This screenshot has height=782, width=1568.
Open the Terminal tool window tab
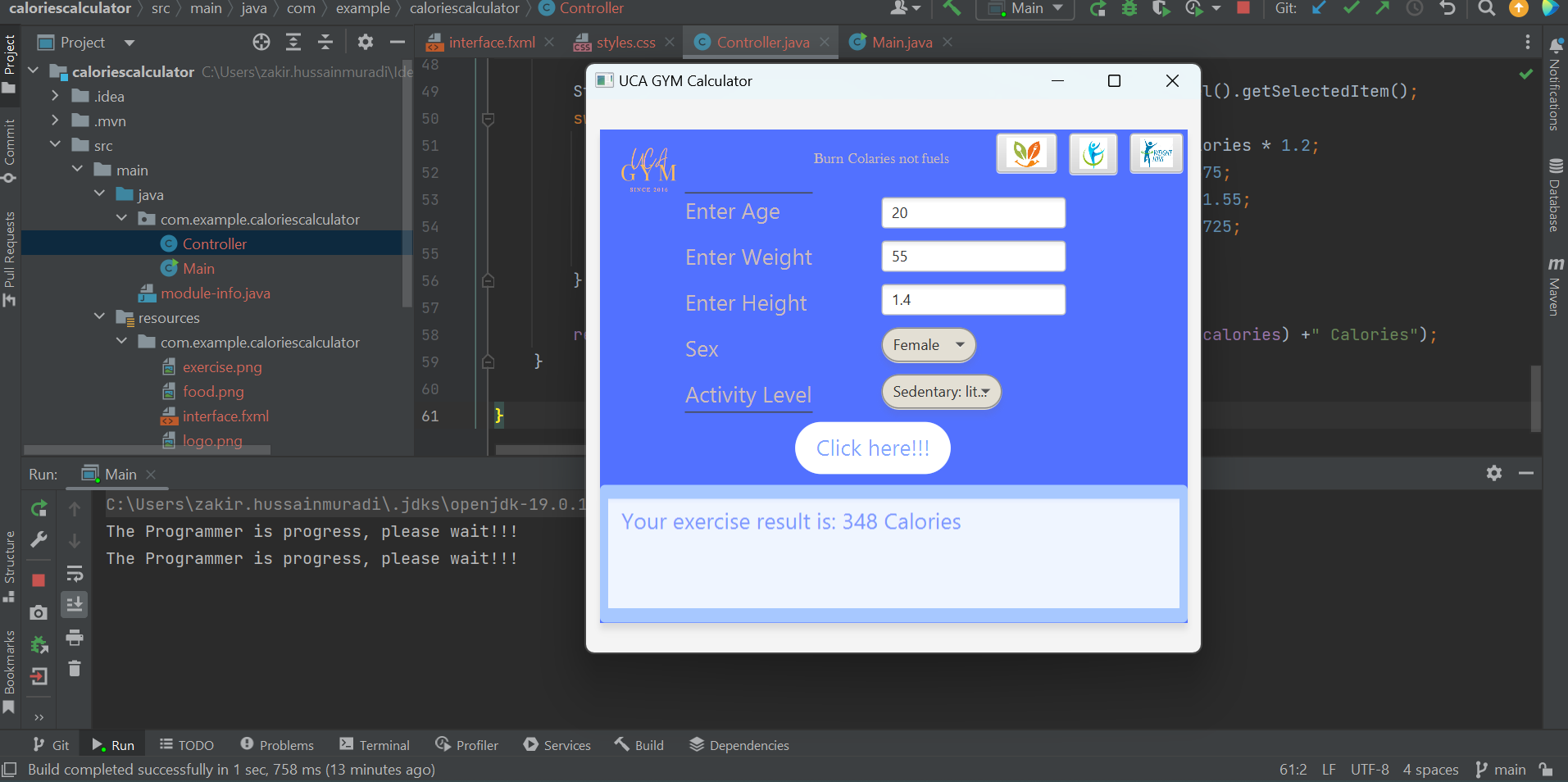[x=375, y=745]
